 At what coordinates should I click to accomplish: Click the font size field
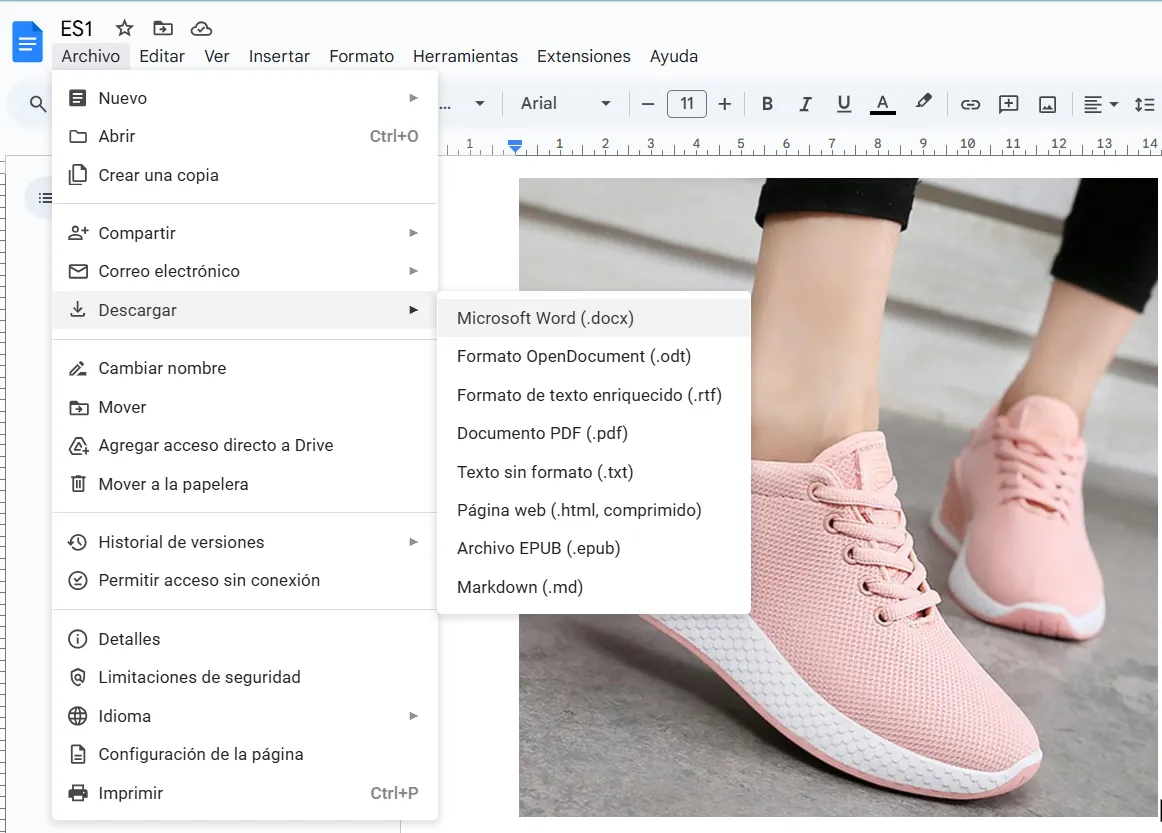click(687, 104)
